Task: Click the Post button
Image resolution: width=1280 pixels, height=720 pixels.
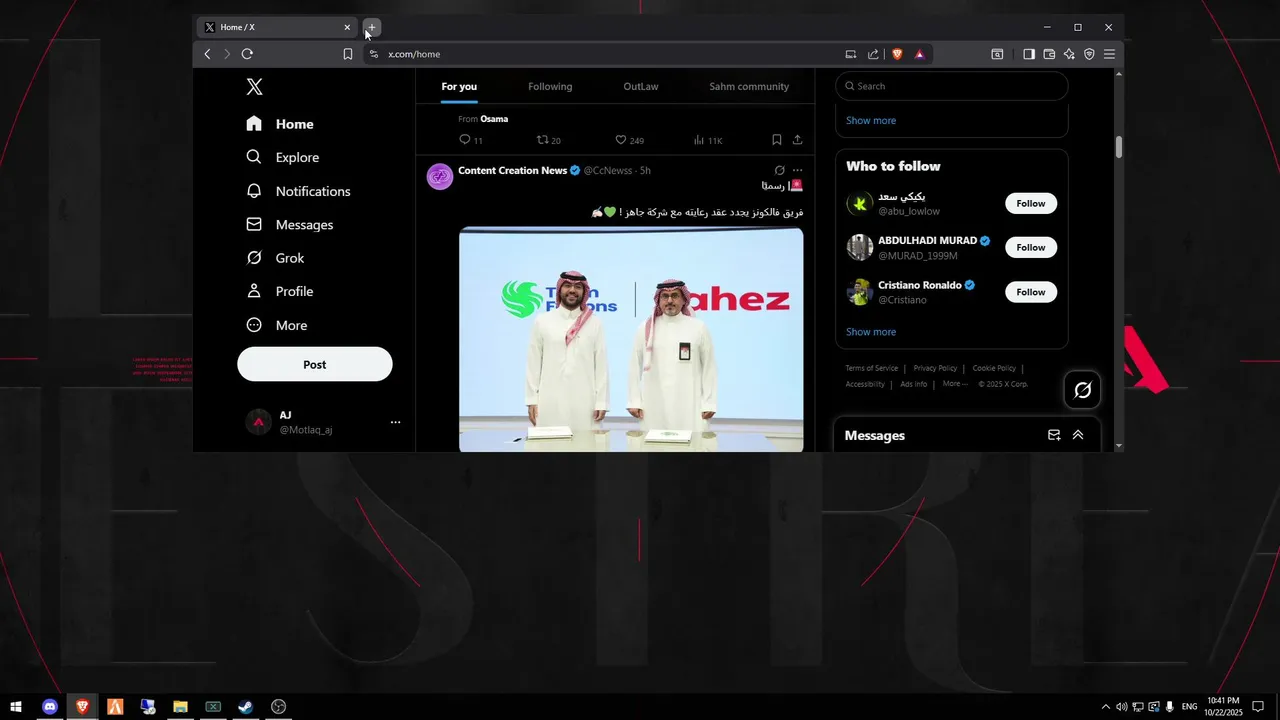Action: click(x=315, y=365)
